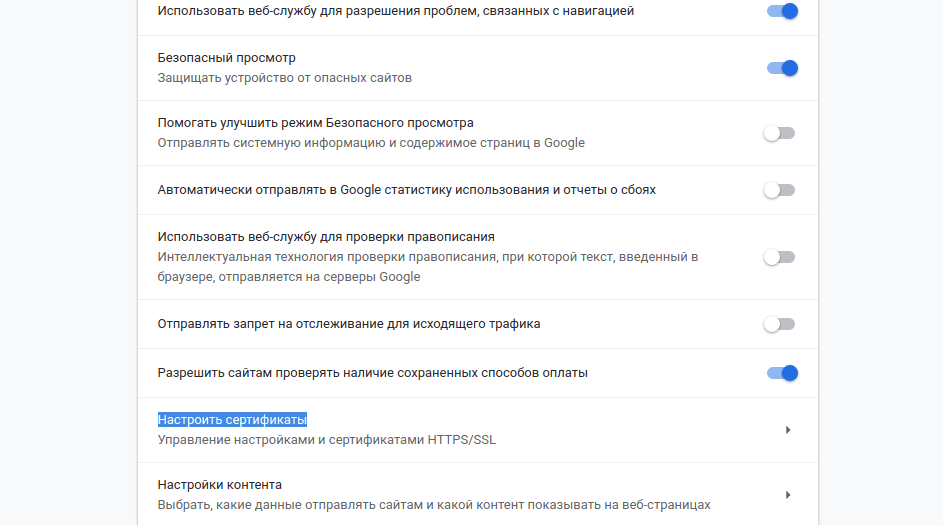This screenshot has height=529, width=943.
Task: Enable the Помогать улучшить режим Безопасного просмотра toggle
Action: pyautogui.click(x=779, y=133)
